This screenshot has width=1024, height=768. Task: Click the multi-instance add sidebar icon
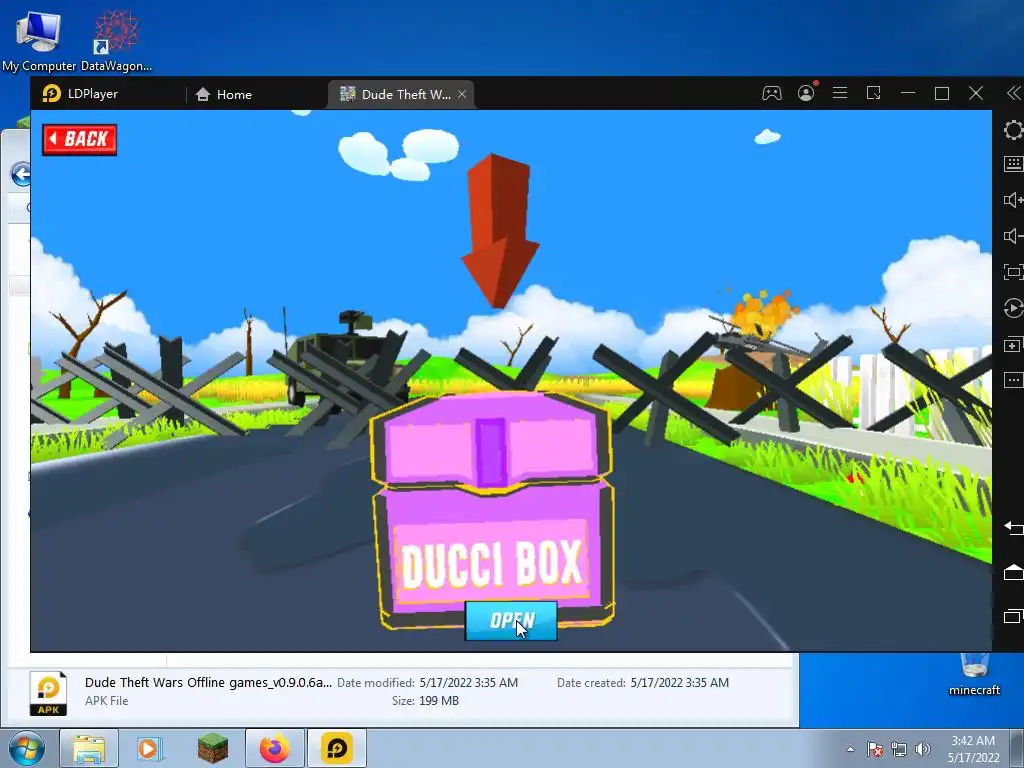click(x=1014, y=344)
